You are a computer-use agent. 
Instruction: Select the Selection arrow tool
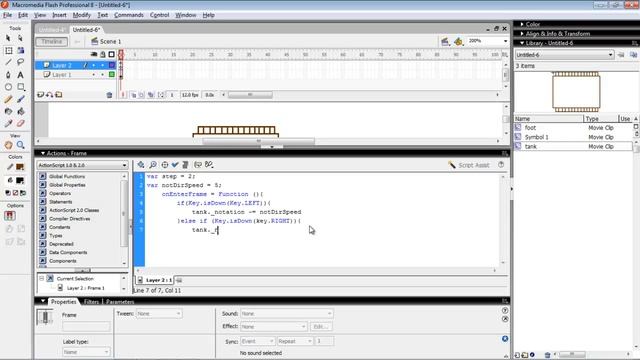point(8,38)
